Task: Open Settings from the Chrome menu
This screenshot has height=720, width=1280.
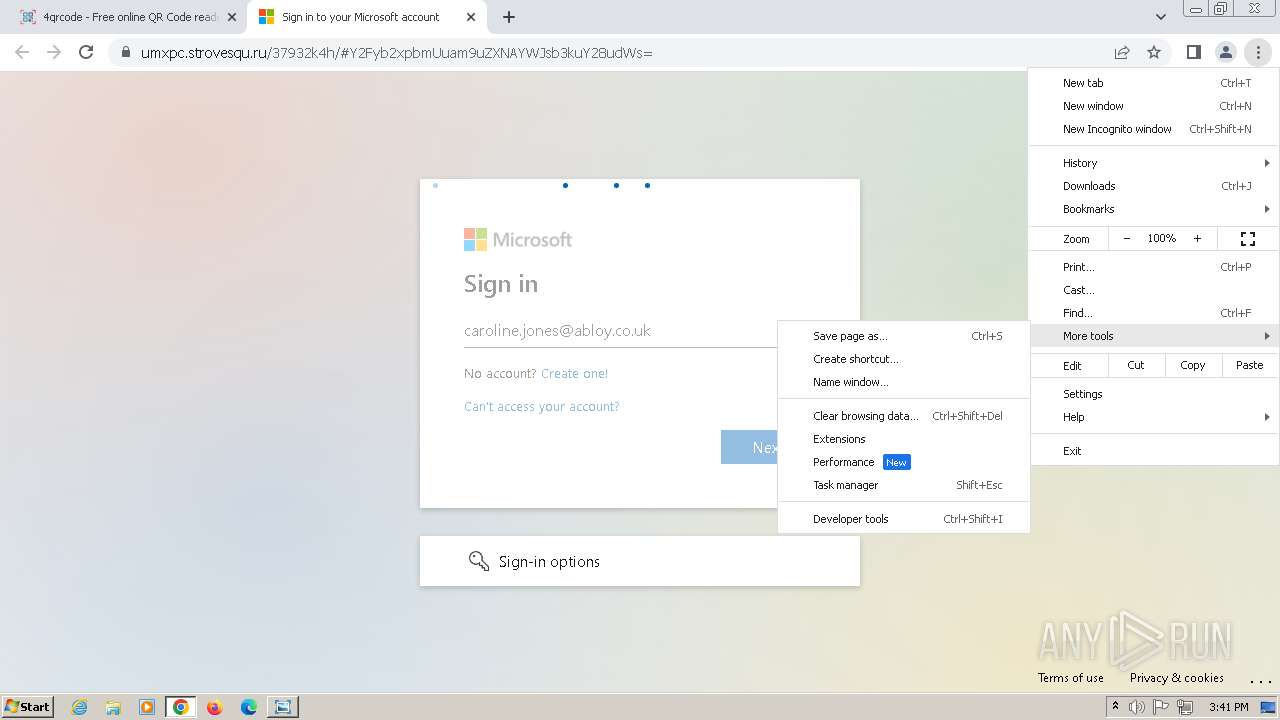Action: pyautogui.click(x=1154, y=394)
